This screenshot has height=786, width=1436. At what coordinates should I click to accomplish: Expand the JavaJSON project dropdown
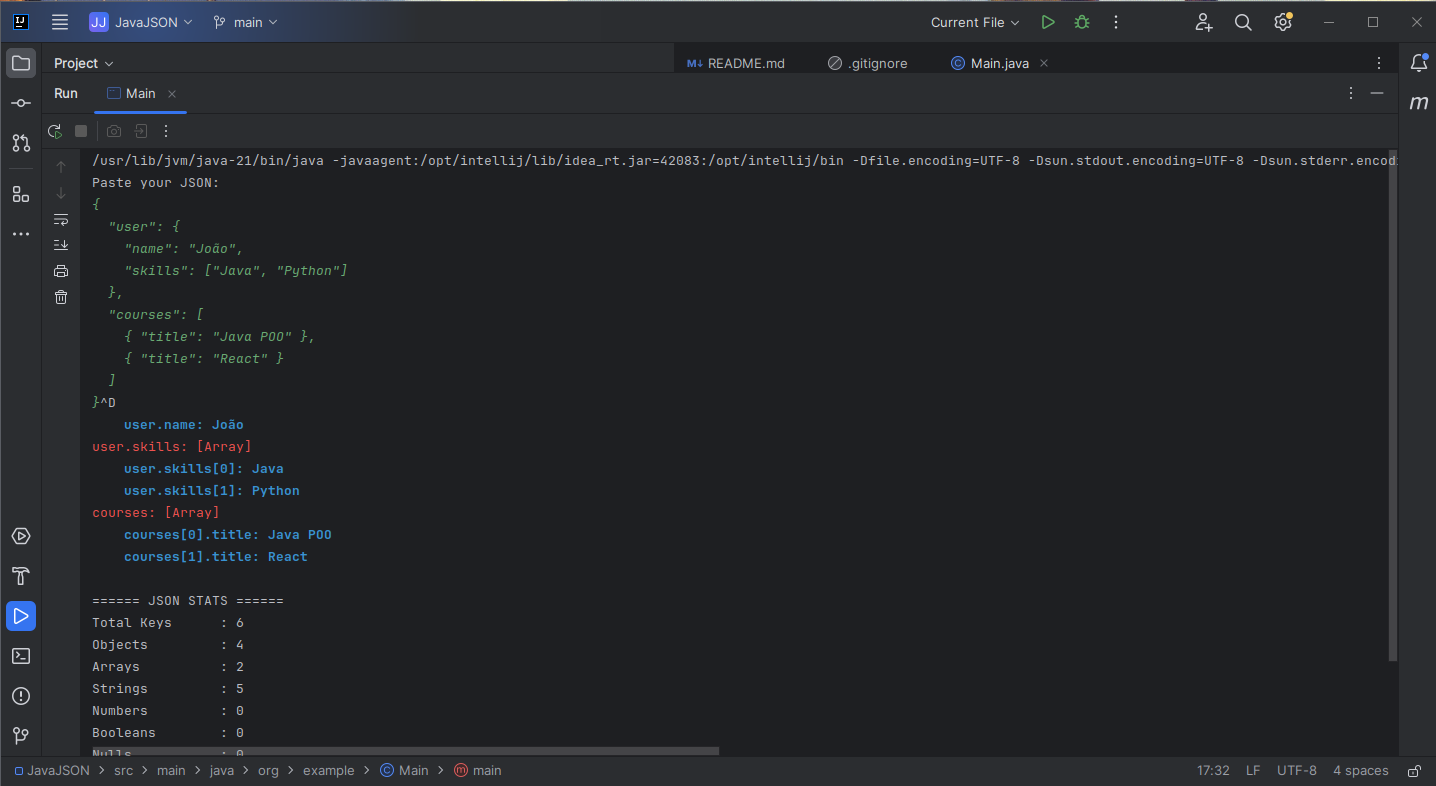click(x=141, y=22)
